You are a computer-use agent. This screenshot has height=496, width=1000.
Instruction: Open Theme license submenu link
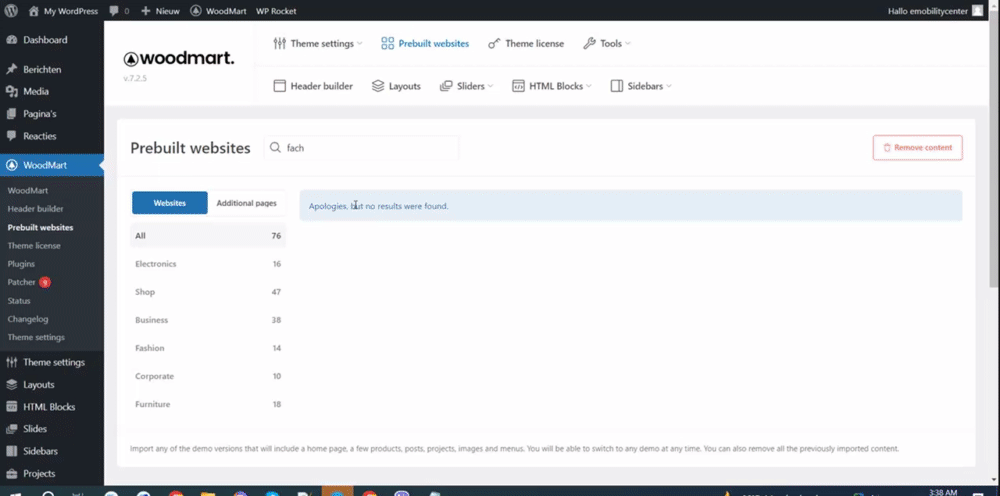34,245
